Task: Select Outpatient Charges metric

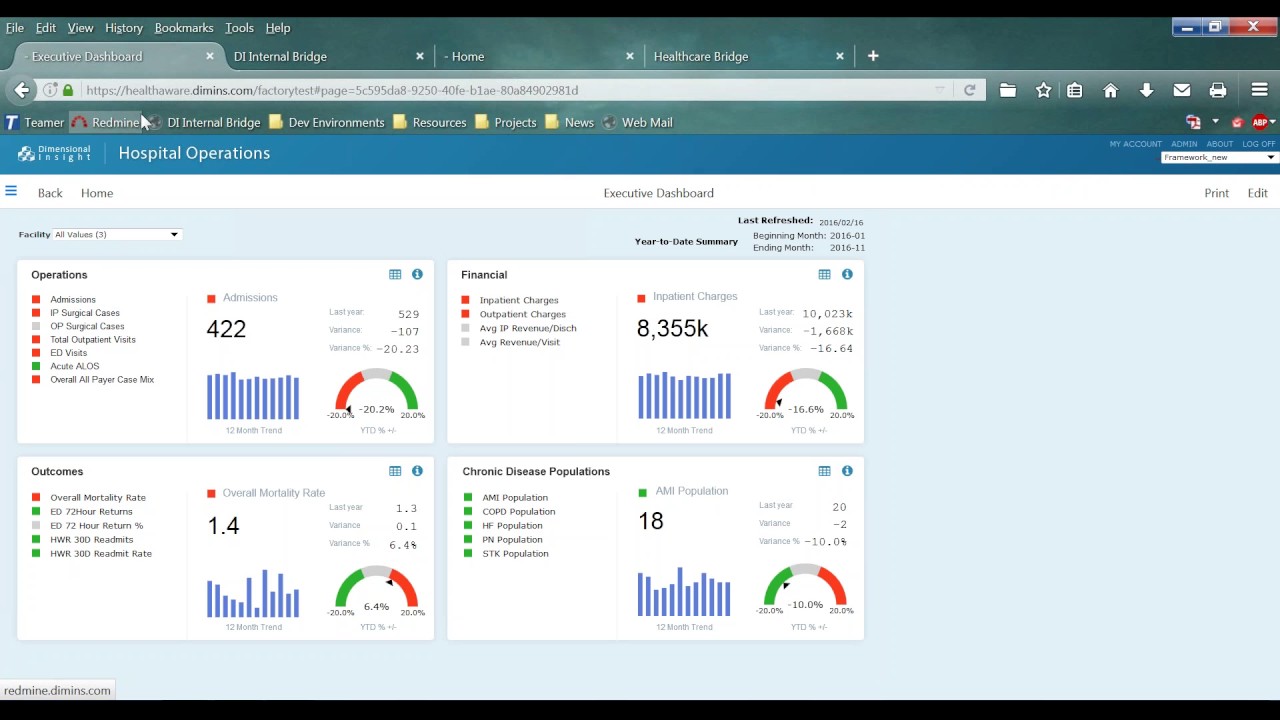Action: [522, 314]
